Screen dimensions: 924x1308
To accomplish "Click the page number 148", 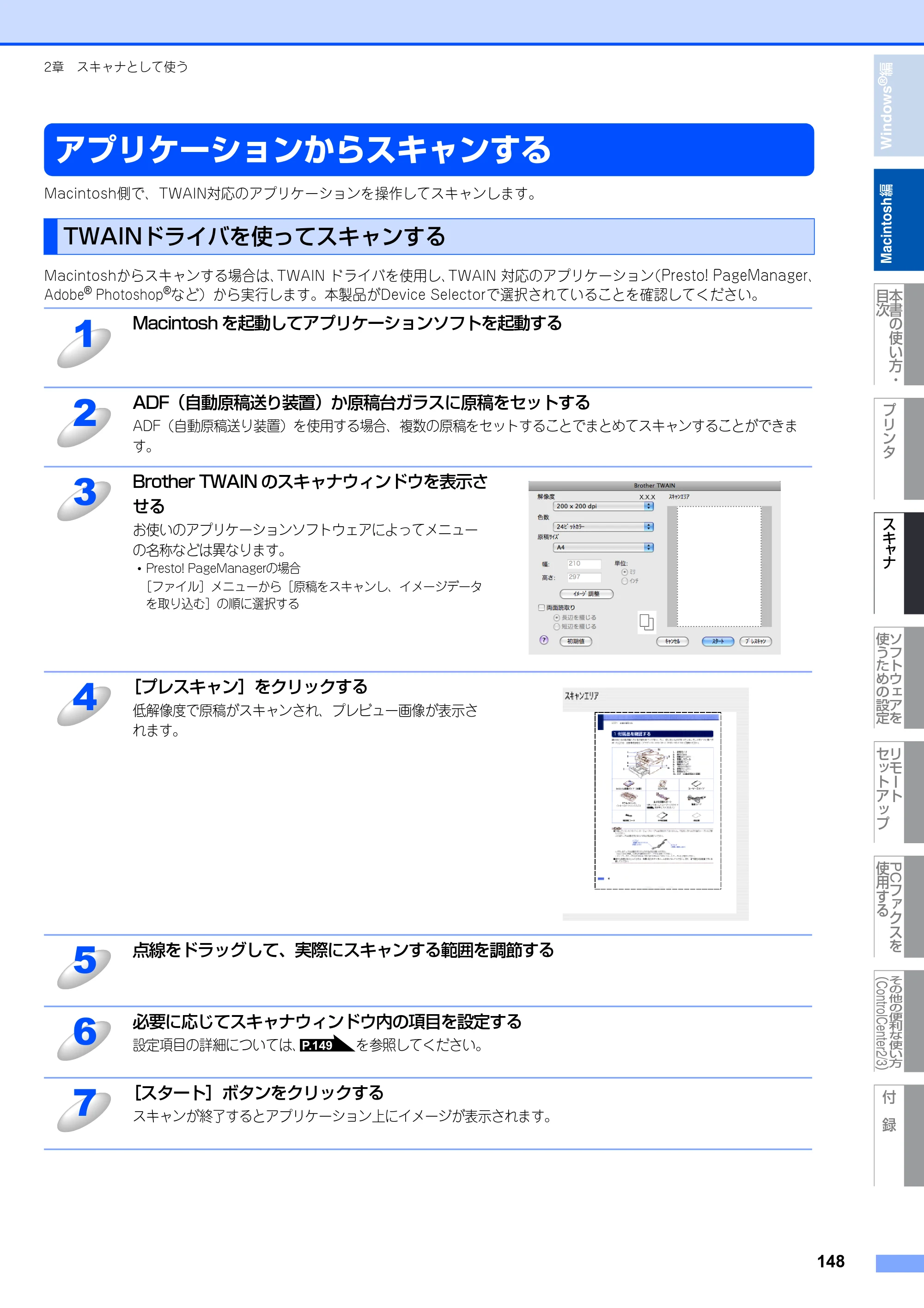I will click(831, 1261).
